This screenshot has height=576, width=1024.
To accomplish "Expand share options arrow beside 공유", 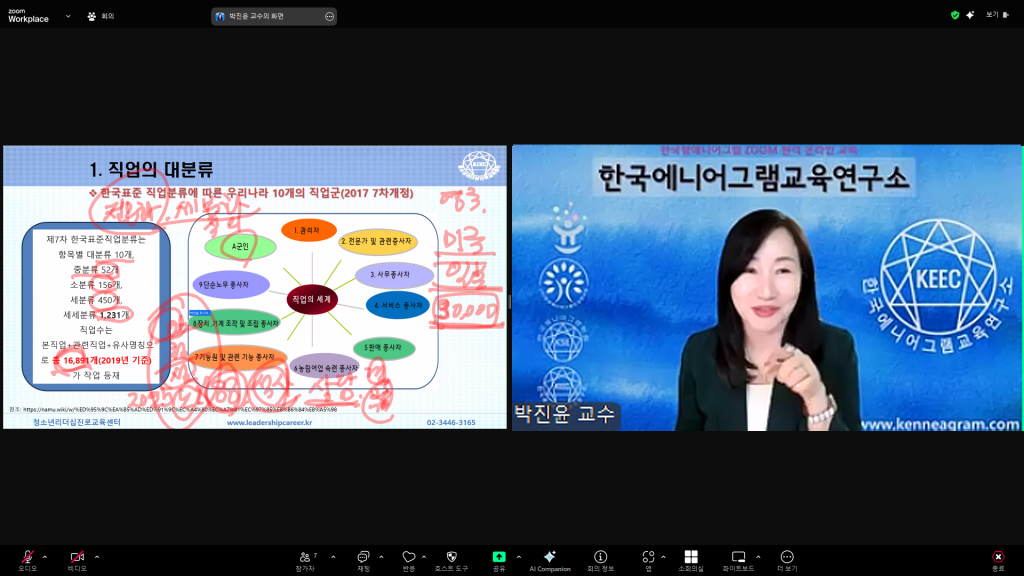I will click(x=519, y=557).
